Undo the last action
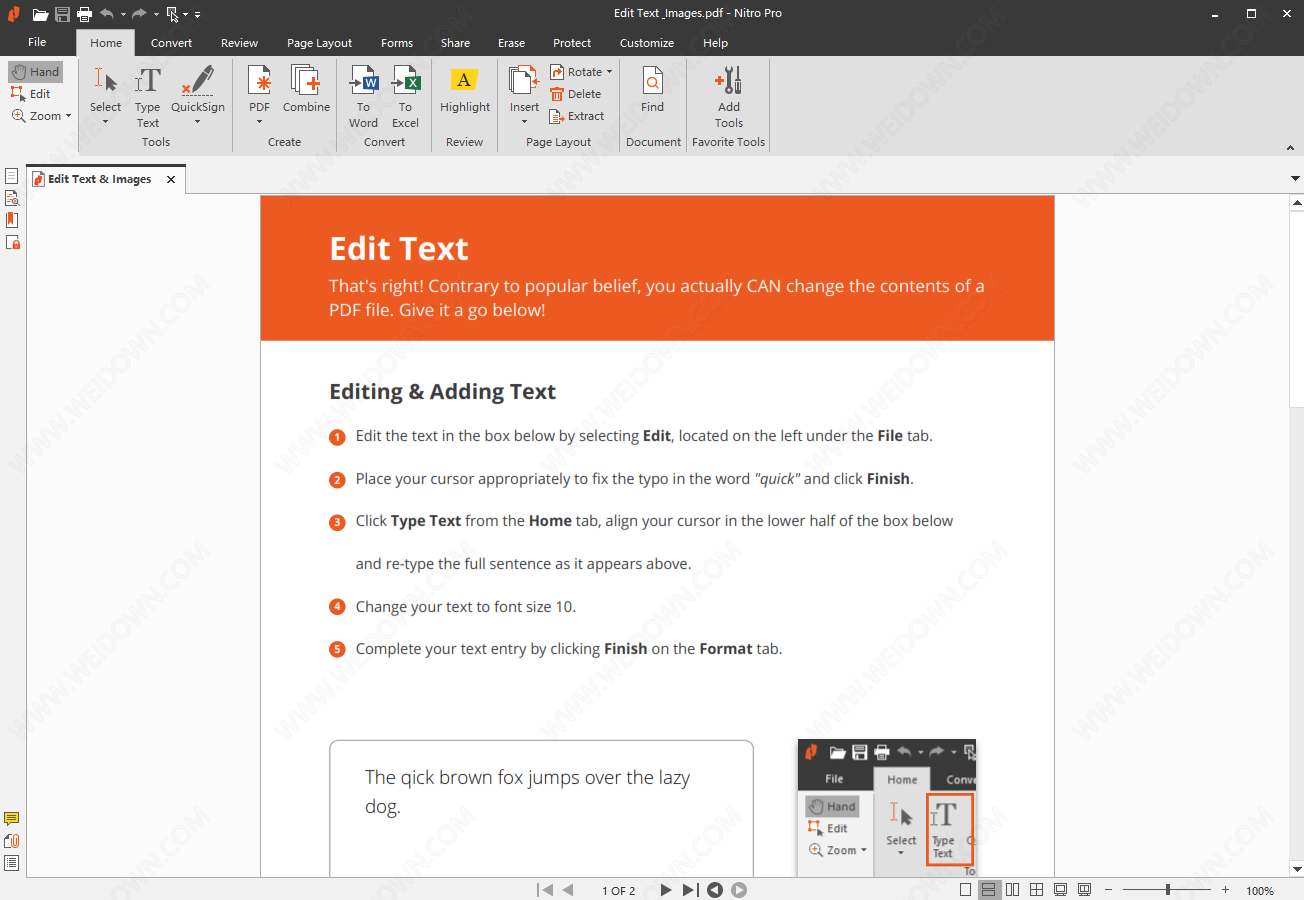This screenshot has width=1304, height=900. coord(107,14)
